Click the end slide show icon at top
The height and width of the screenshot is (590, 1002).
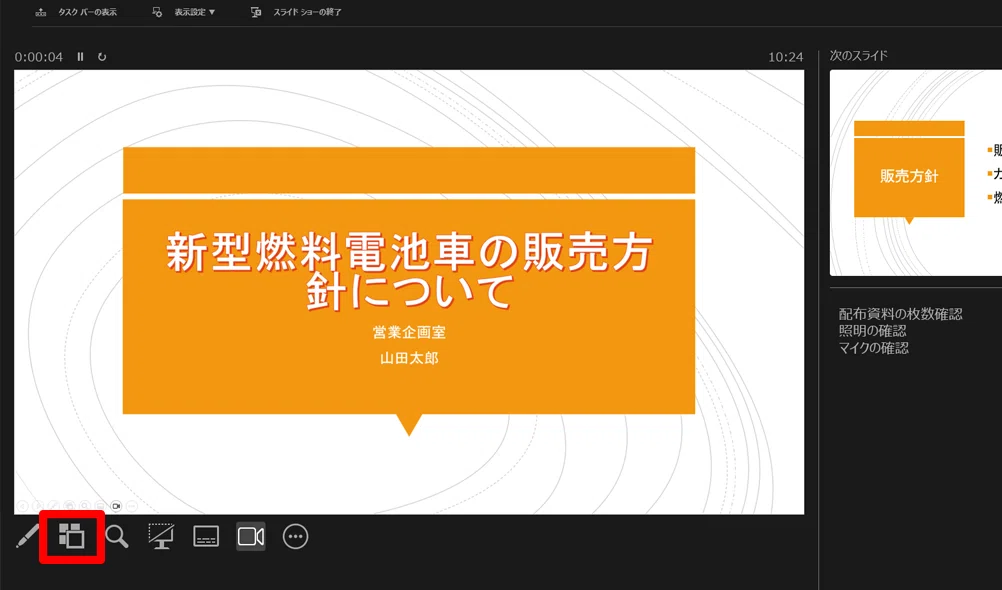[256, 12]
